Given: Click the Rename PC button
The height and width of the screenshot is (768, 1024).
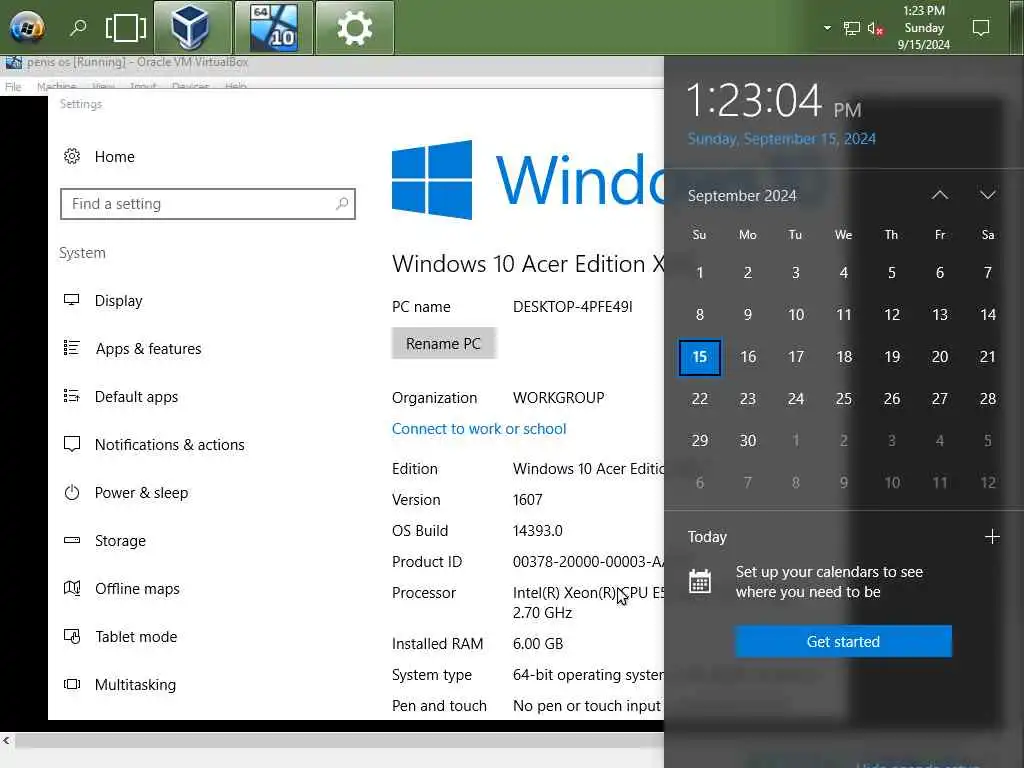Looking at the screenshot, I should pyautogui.click(x=443, y=344).
